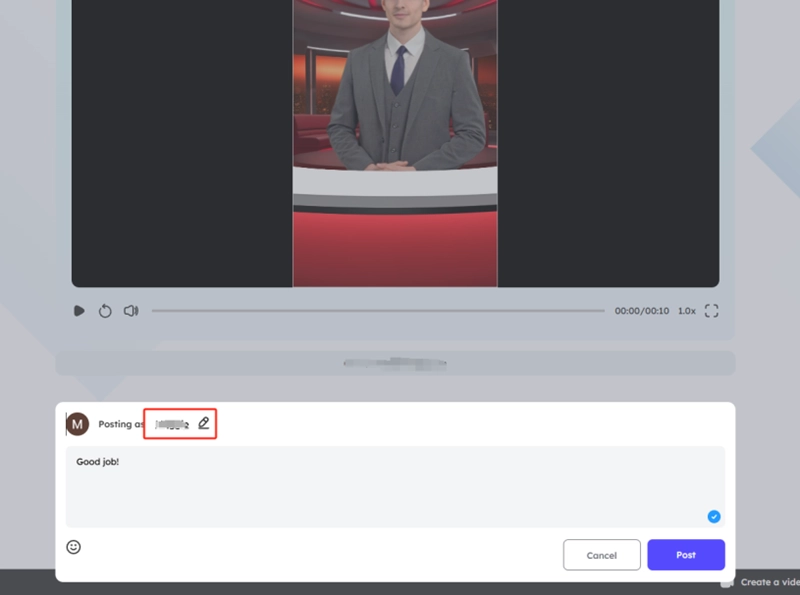Click on the video progress bar

pyautogui.click(x=378, y=311)
